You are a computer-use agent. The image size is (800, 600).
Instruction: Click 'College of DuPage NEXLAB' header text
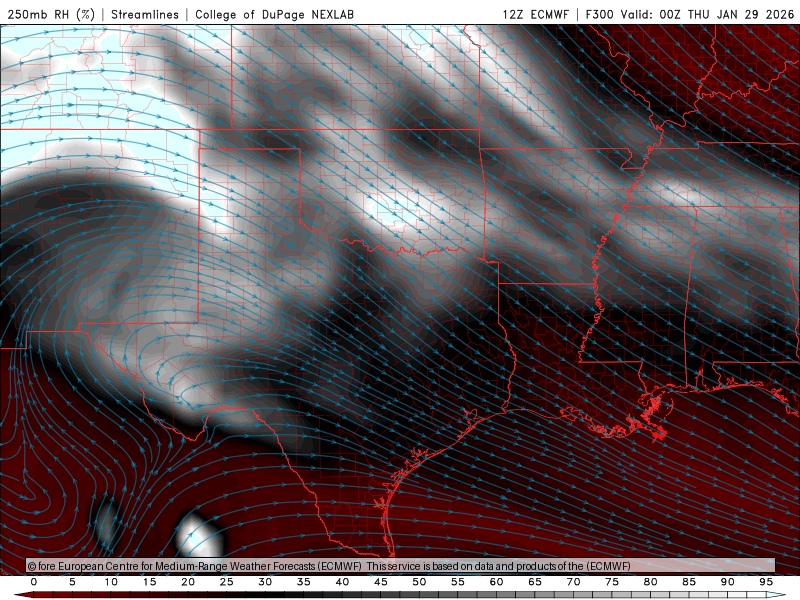pyautogui.click(x=274, y=14)
